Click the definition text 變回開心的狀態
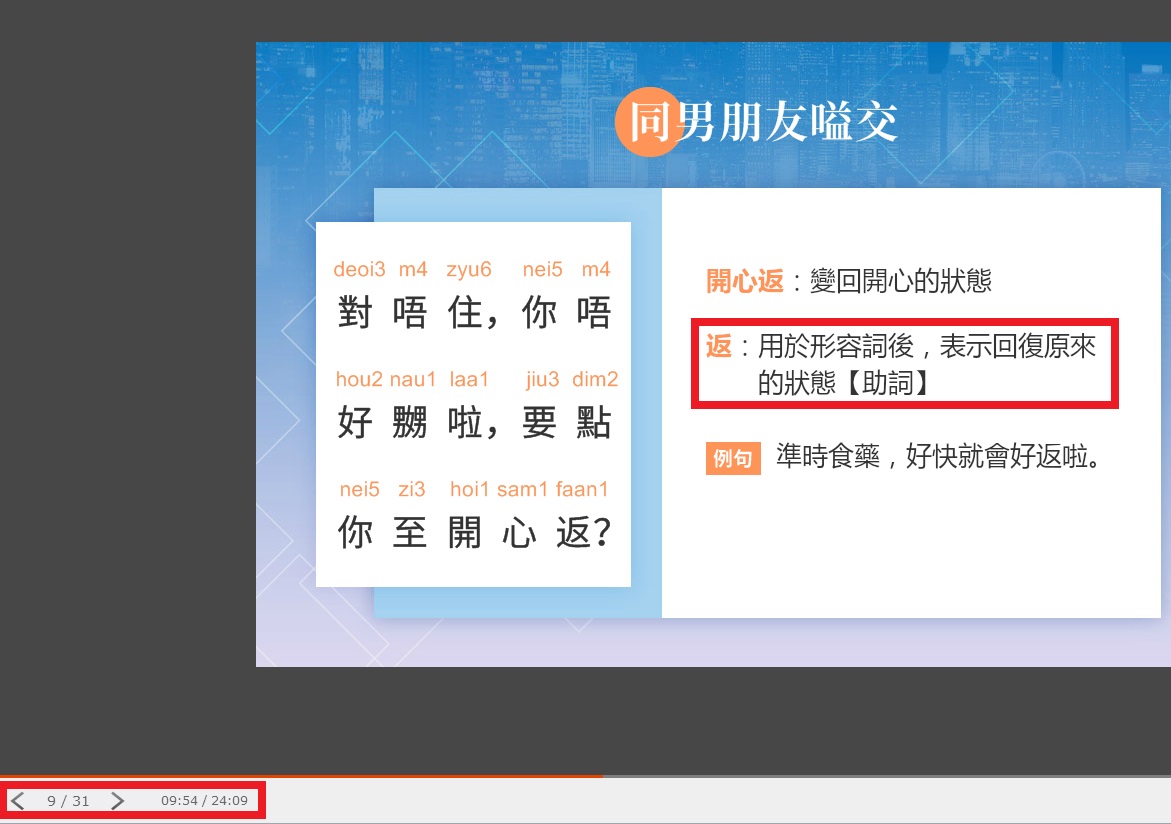The width and height of the screenshot is (1171, 824). [900, 281]
